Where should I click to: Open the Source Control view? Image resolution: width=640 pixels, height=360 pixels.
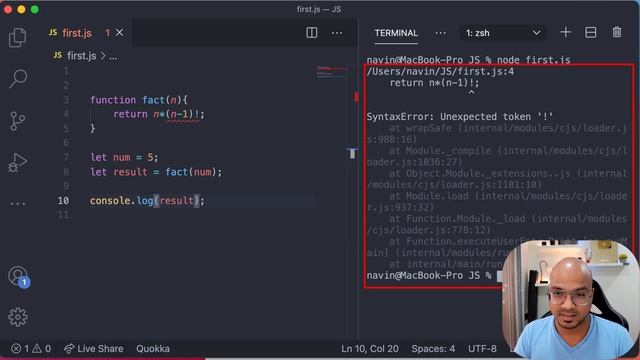(x=18, y=121)
